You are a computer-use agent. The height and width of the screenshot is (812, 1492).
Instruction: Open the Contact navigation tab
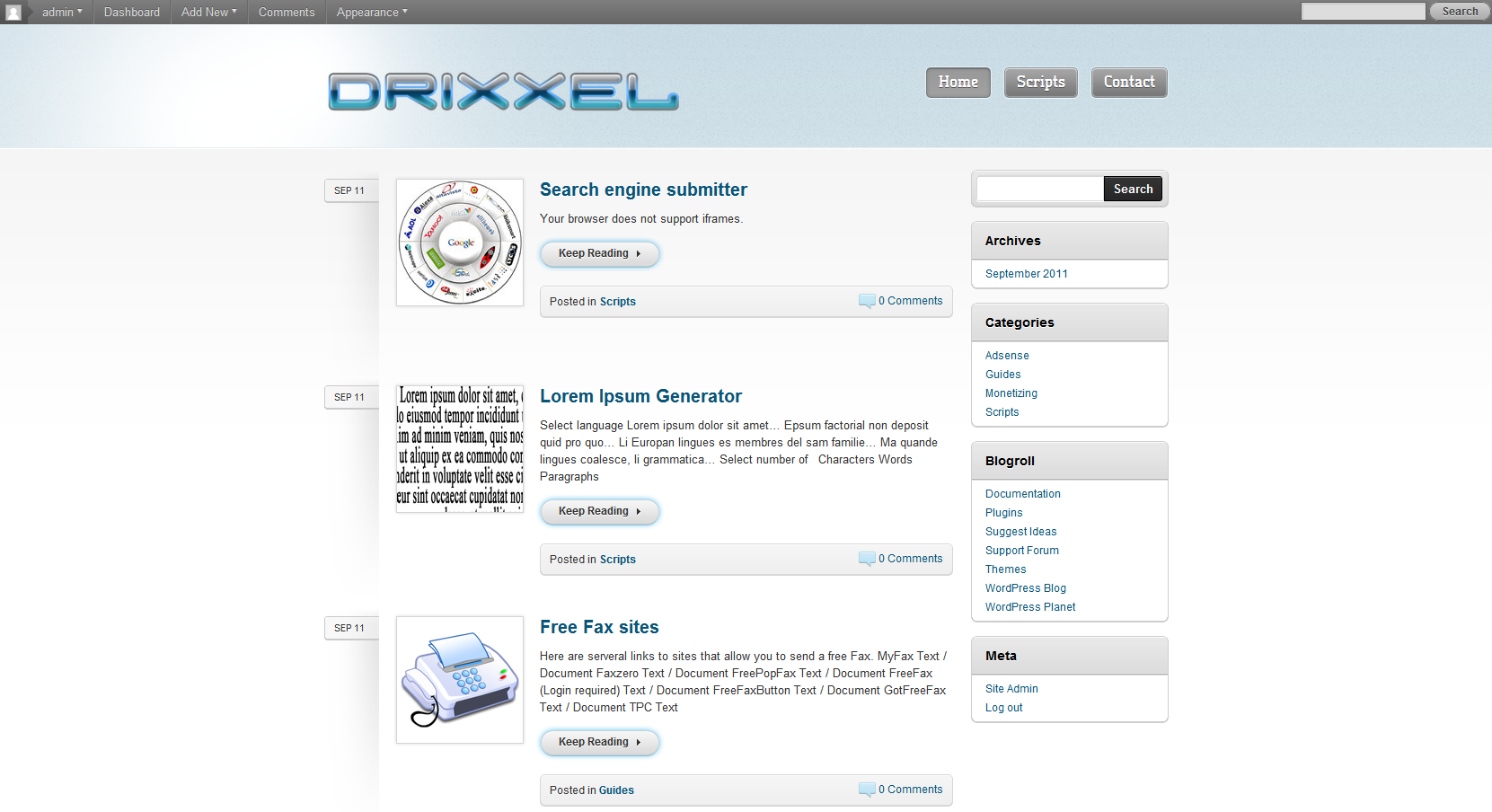pos(1129,82)
